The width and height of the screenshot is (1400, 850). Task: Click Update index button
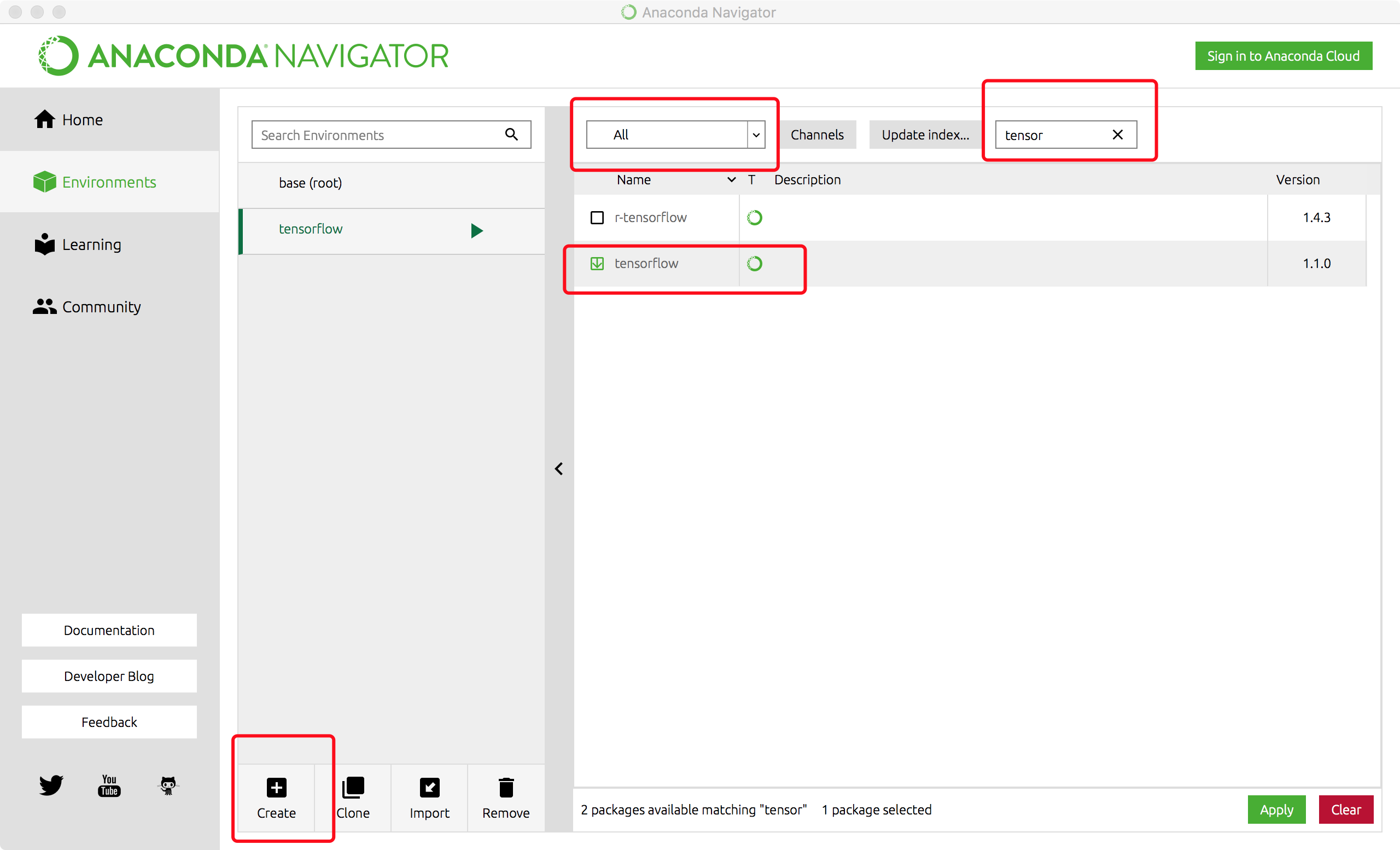coord(925,135)
